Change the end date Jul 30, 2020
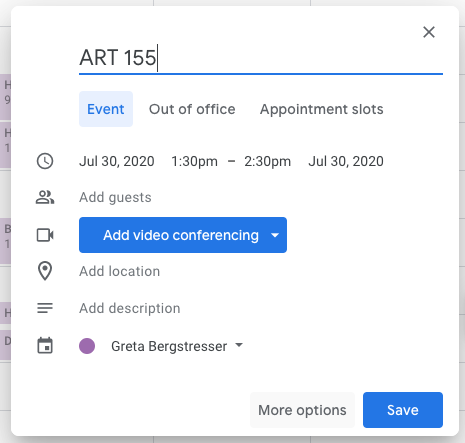 click(x=346, y=161)
